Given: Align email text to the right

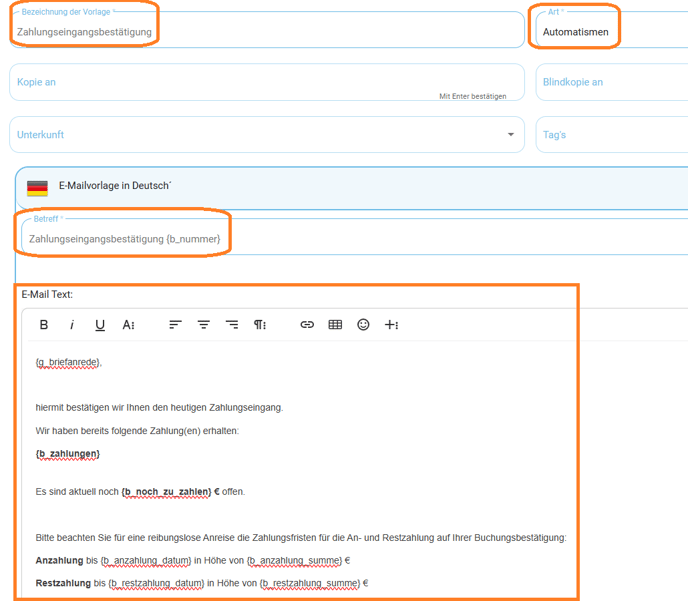Looking at the screenshot, I should pos(232,325).
